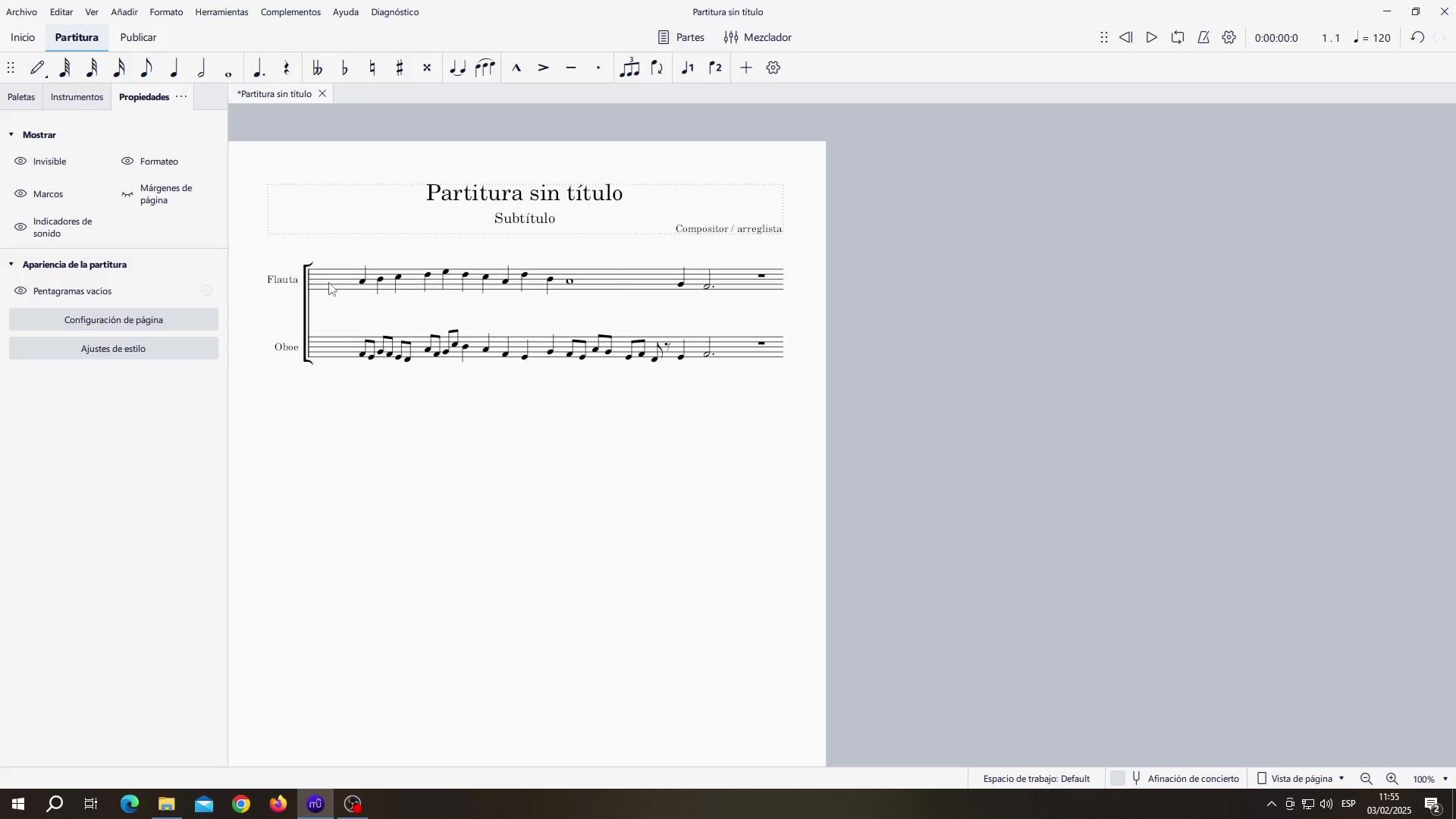
Task: Select the tuplet tool in toolbar
Action: [x=629, y=68]
